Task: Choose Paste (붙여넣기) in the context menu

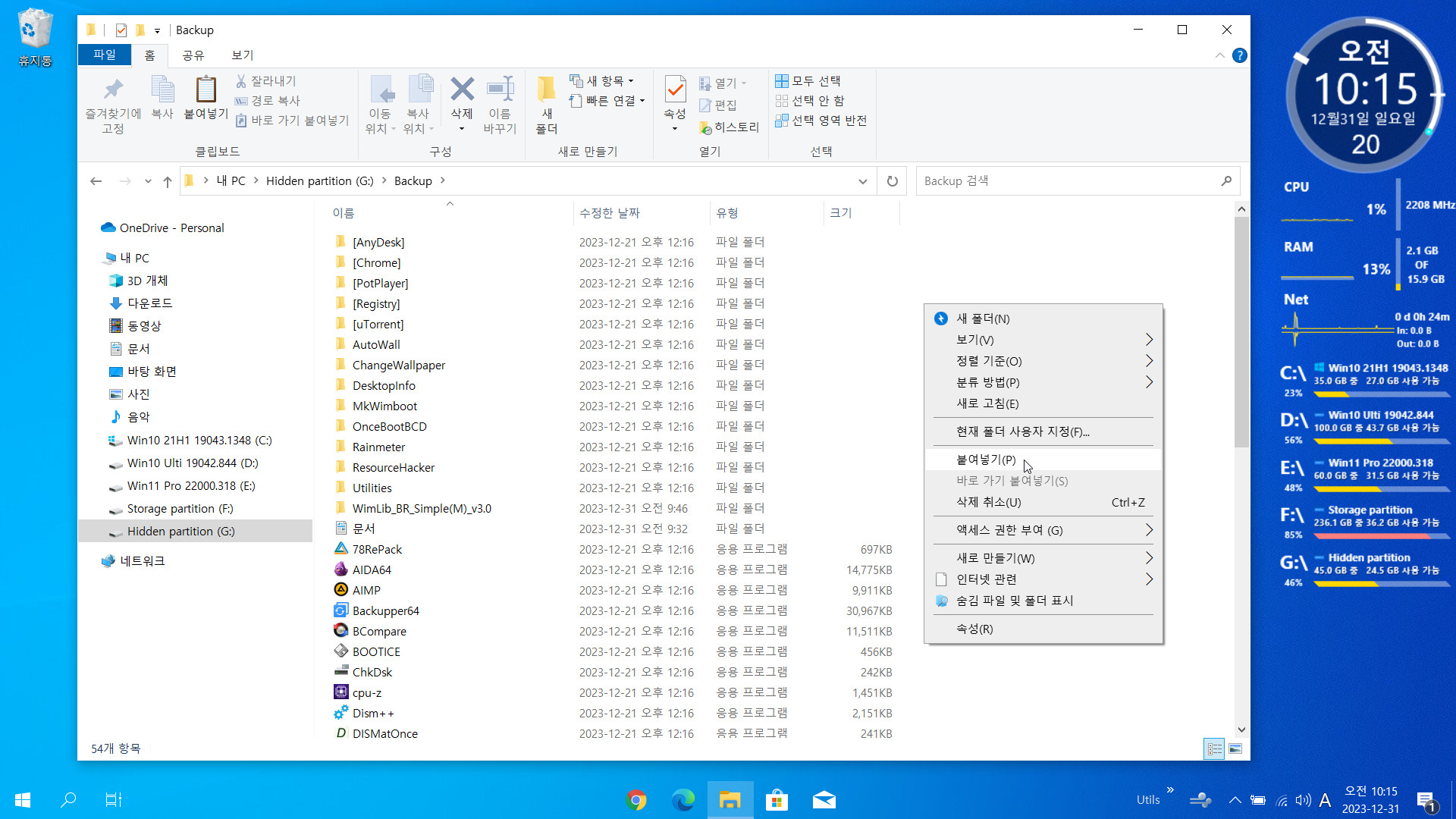Action: tap(1043, 460)
